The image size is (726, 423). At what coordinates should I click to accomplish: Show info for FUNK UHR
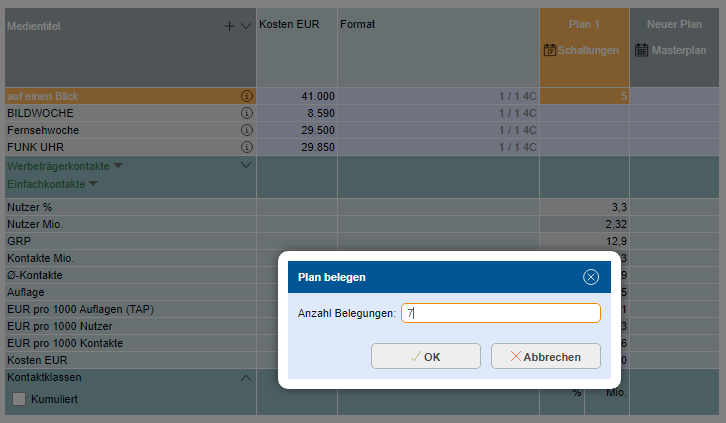(247, 147)
